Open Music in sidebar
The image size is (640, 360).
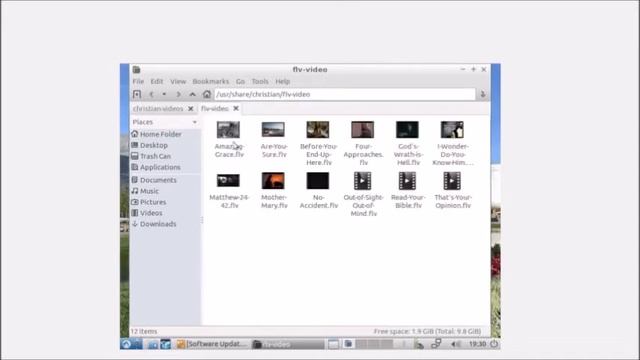[x=145, y=191]
